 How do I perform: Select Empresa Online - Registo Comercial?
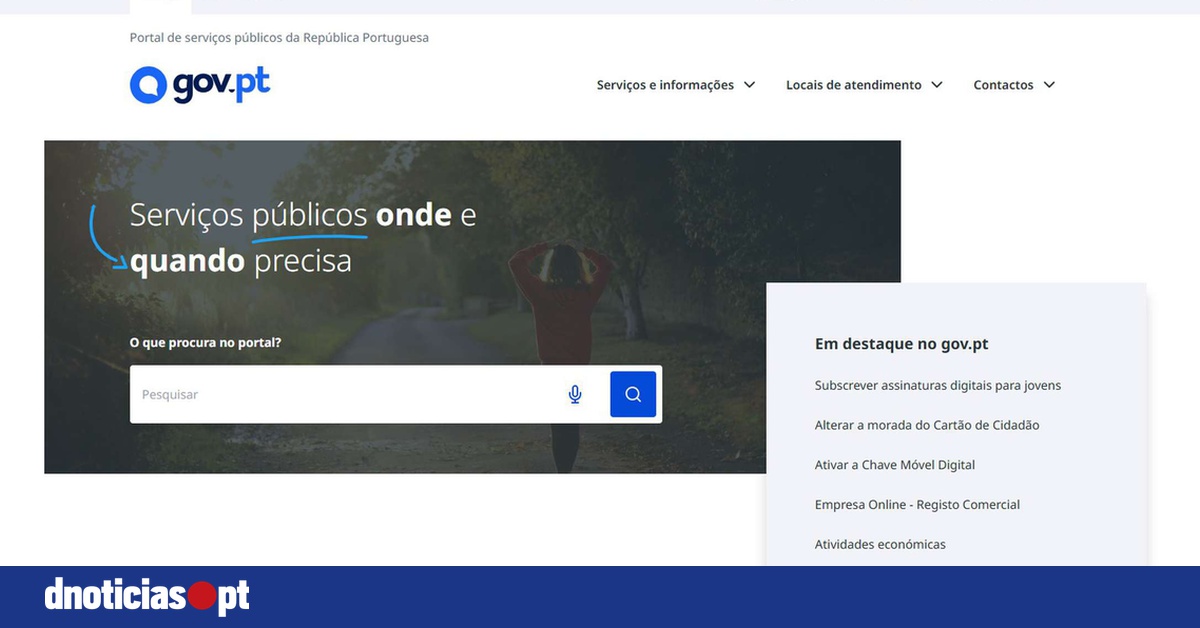tap(917, 504)
